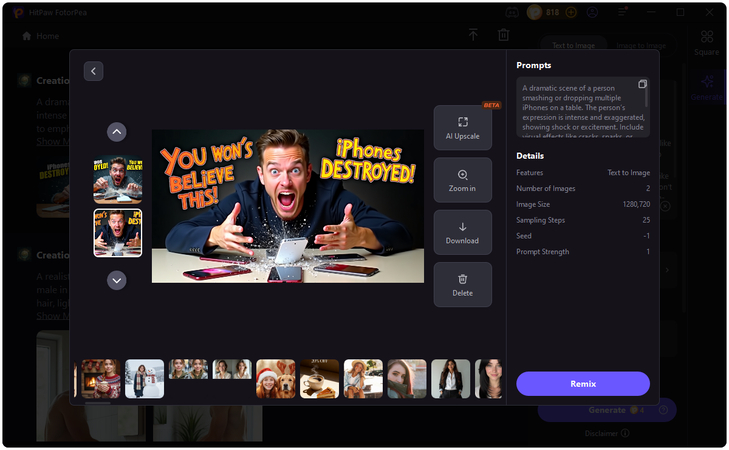Open the Discord icon in title bar
Image resolution: width=729 pixels, height=450 pixels.
(512, 13)
